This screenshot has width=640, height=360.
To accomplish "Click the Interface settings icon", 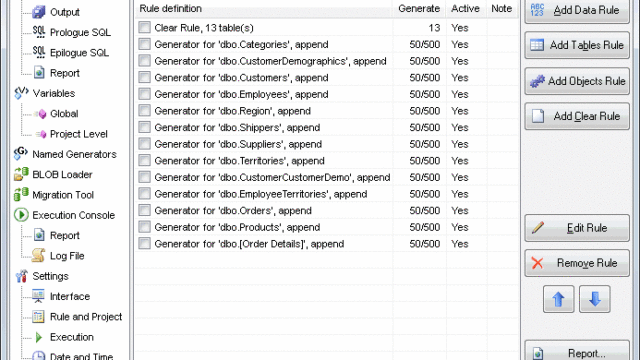I will pyautogui.click(x=38, y=296).
